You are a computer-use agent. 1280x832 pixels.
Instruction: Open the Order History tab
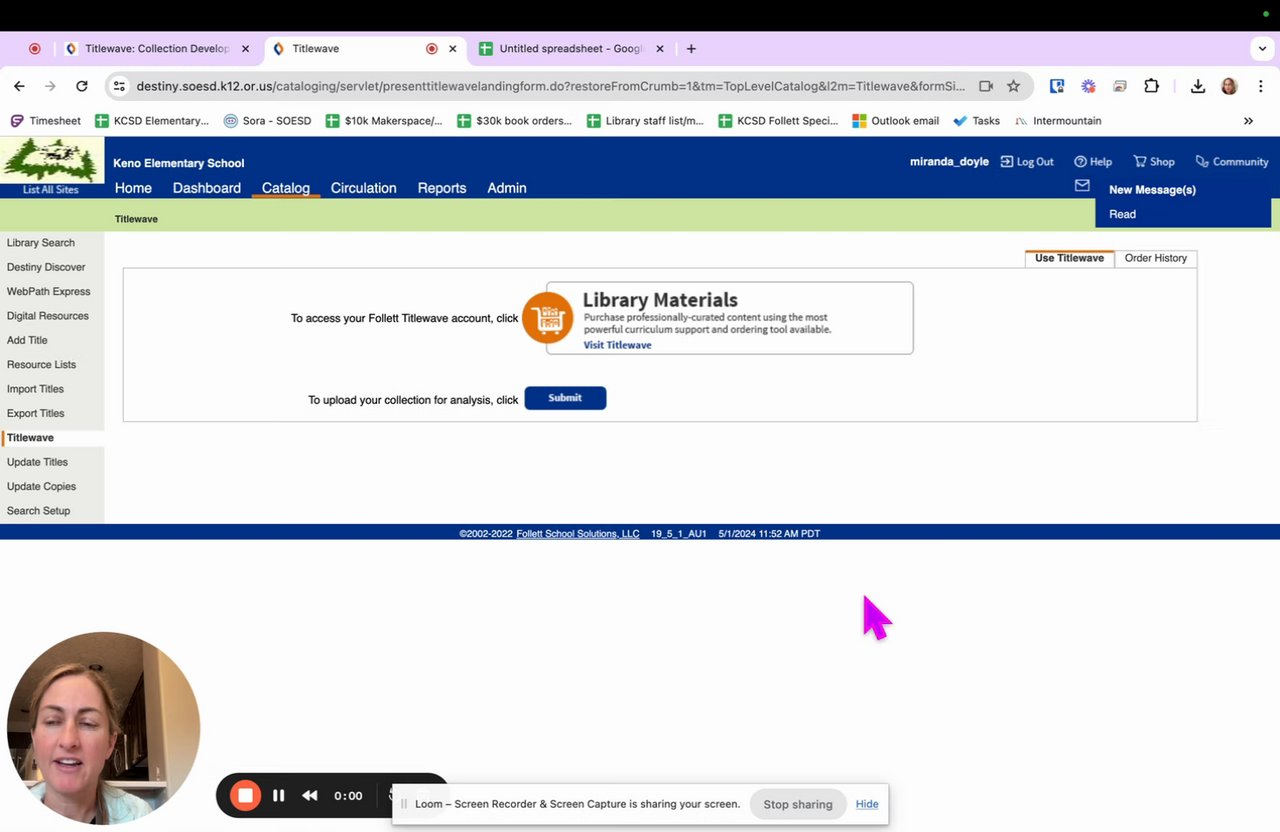[1155, 258]
